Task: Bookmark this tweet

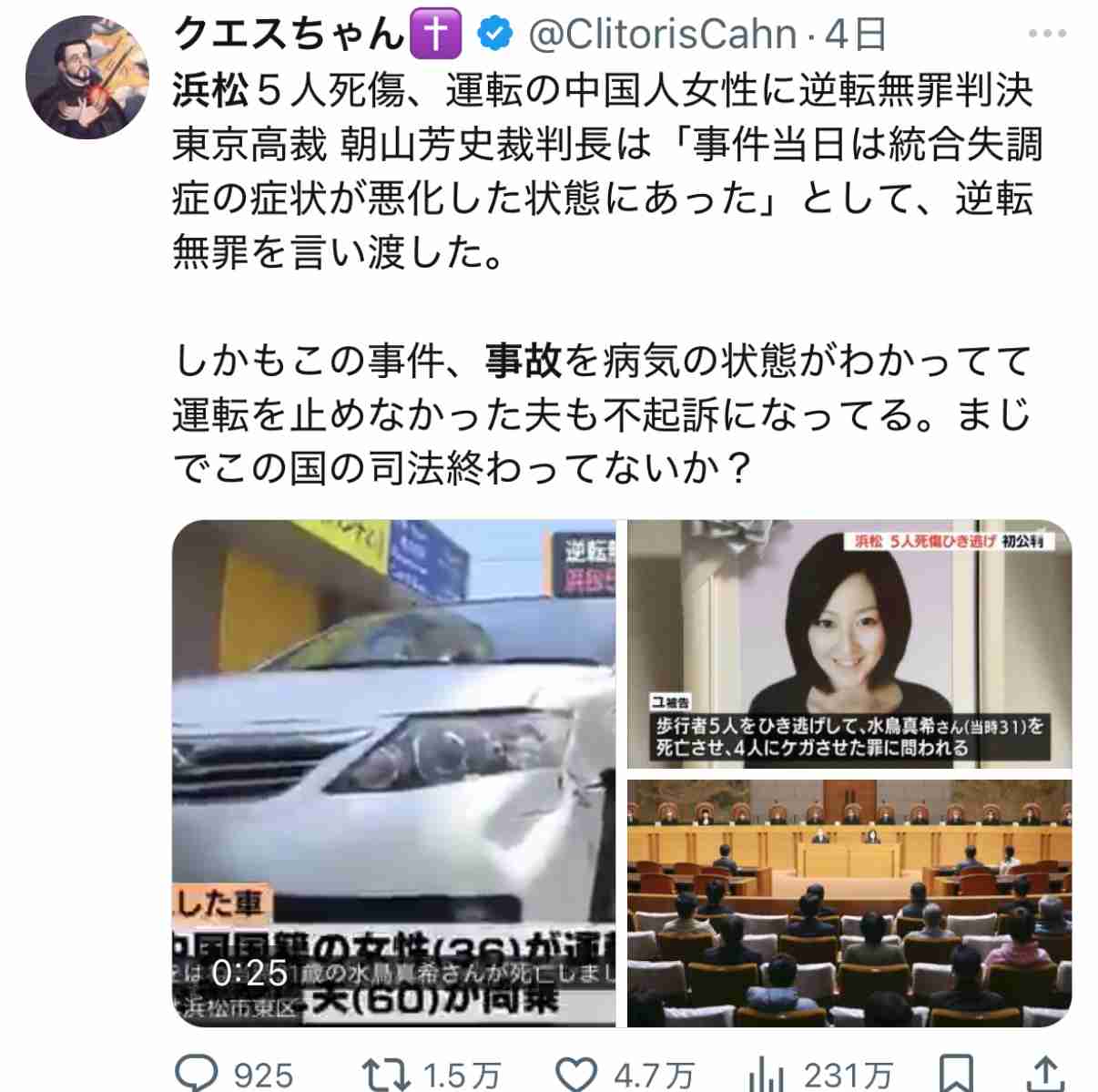Action: [956, 1074]
